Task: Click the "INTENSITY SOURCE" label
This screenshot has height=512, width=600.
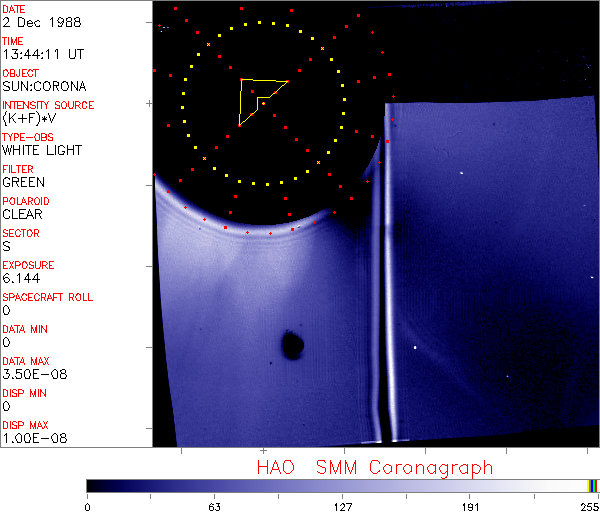Action: pos(48,105)
